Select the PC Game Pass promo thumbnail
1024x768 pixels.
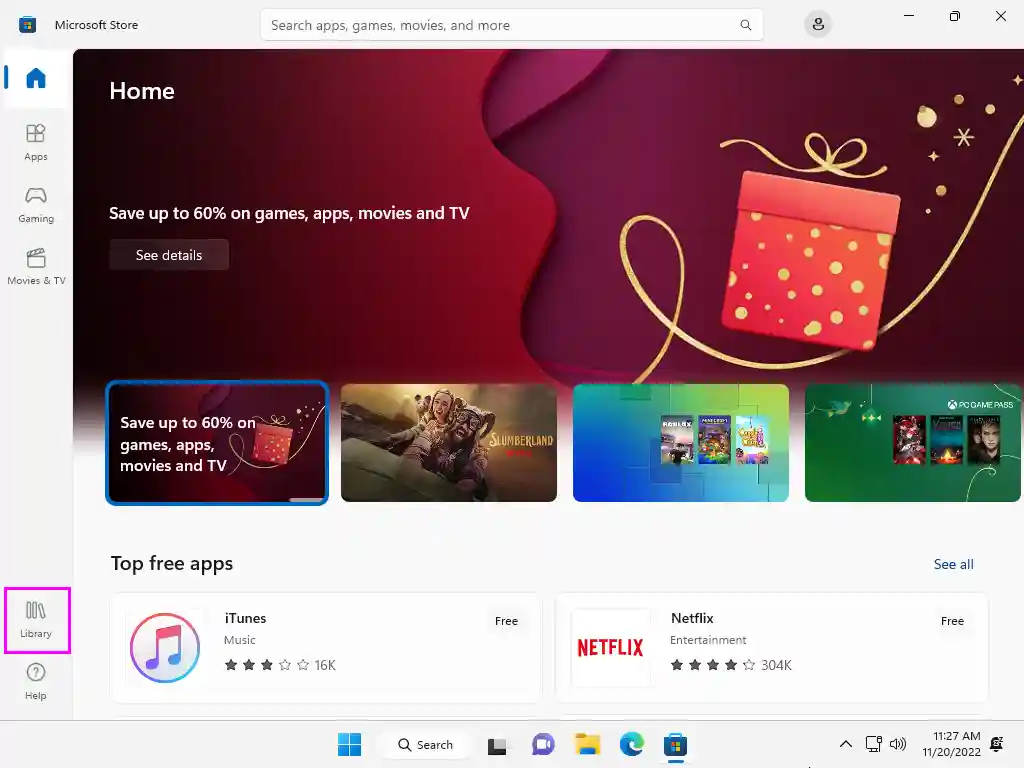pos(912,443)
